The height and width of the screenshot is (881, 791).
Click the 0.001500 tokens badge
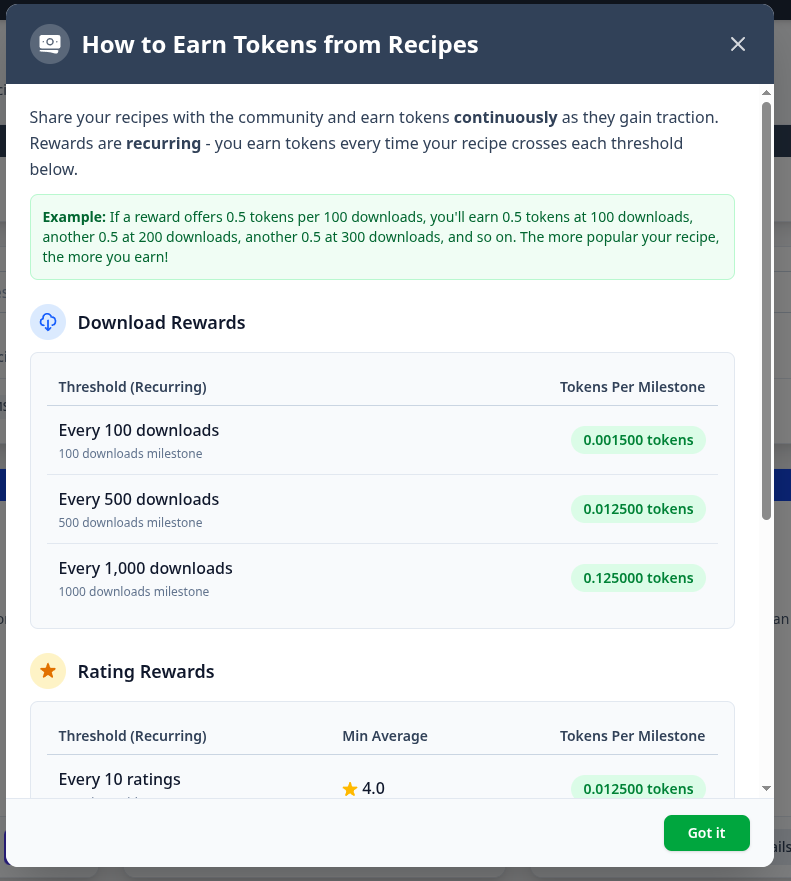[638, 440]
